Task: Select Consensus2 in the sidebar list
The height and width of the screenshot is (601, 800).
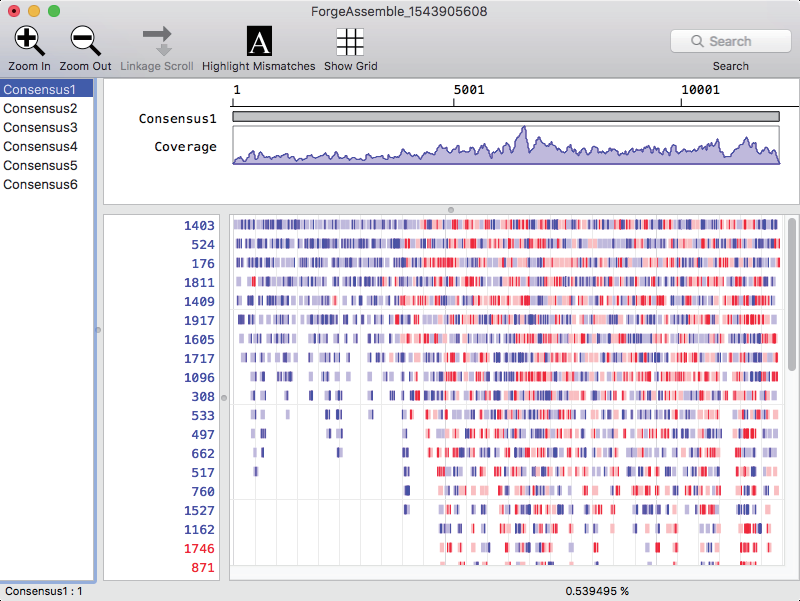Action: pyautogui.click(x=46, y=109)
